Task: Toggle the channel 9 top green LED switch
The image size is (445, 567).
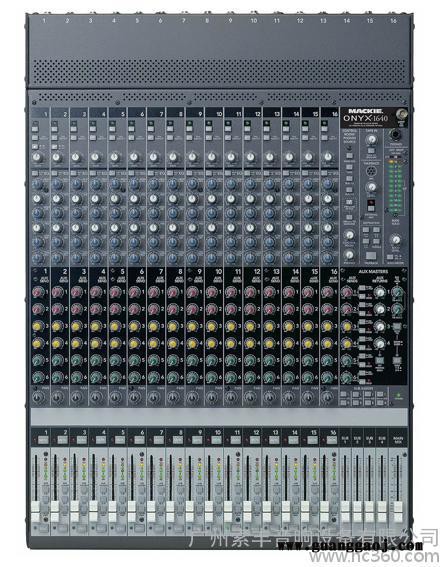Action: click(x=188, y=123)
